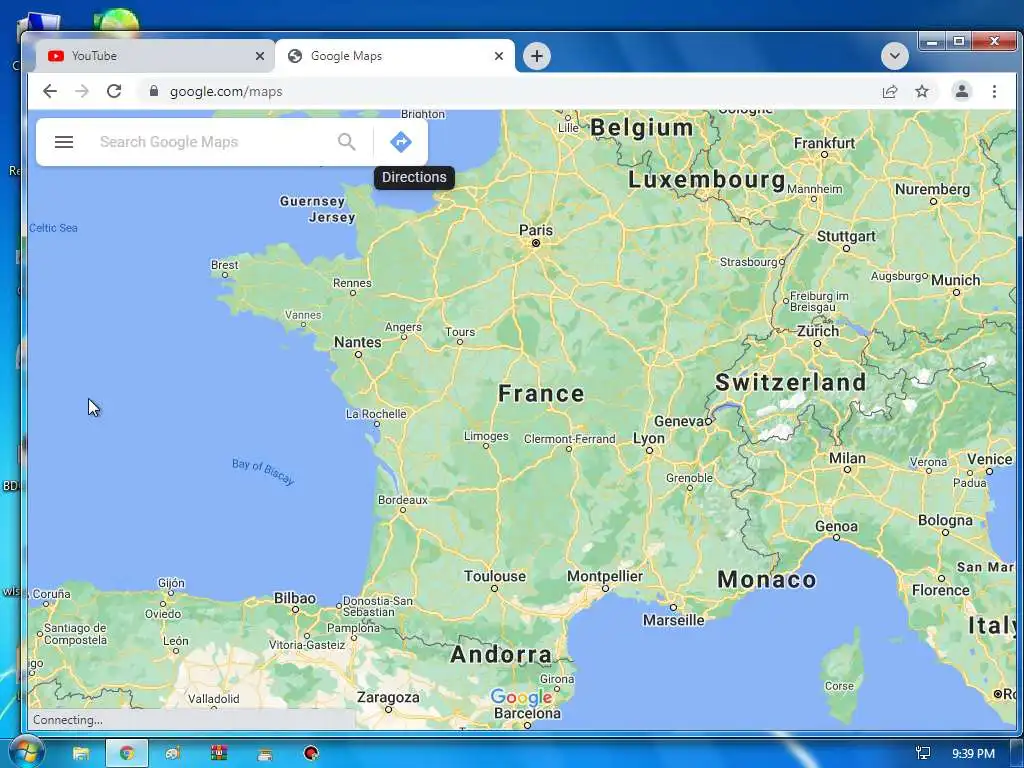The width and height of the screenshot is (1024, 768).
Task: Switch to the YouTube tab
Action: pos(155,56)
